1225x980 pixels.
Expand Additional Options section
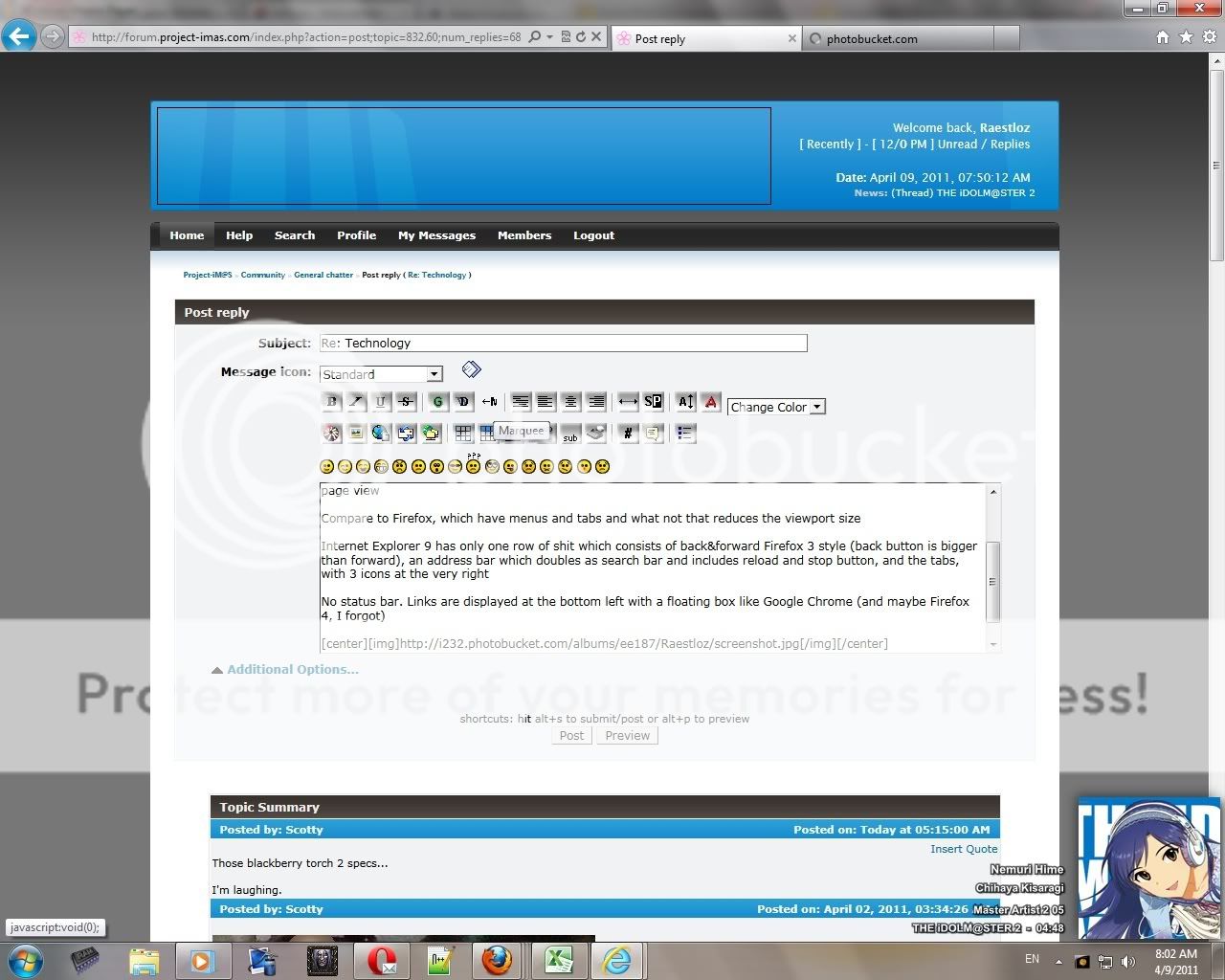(292, 670)
